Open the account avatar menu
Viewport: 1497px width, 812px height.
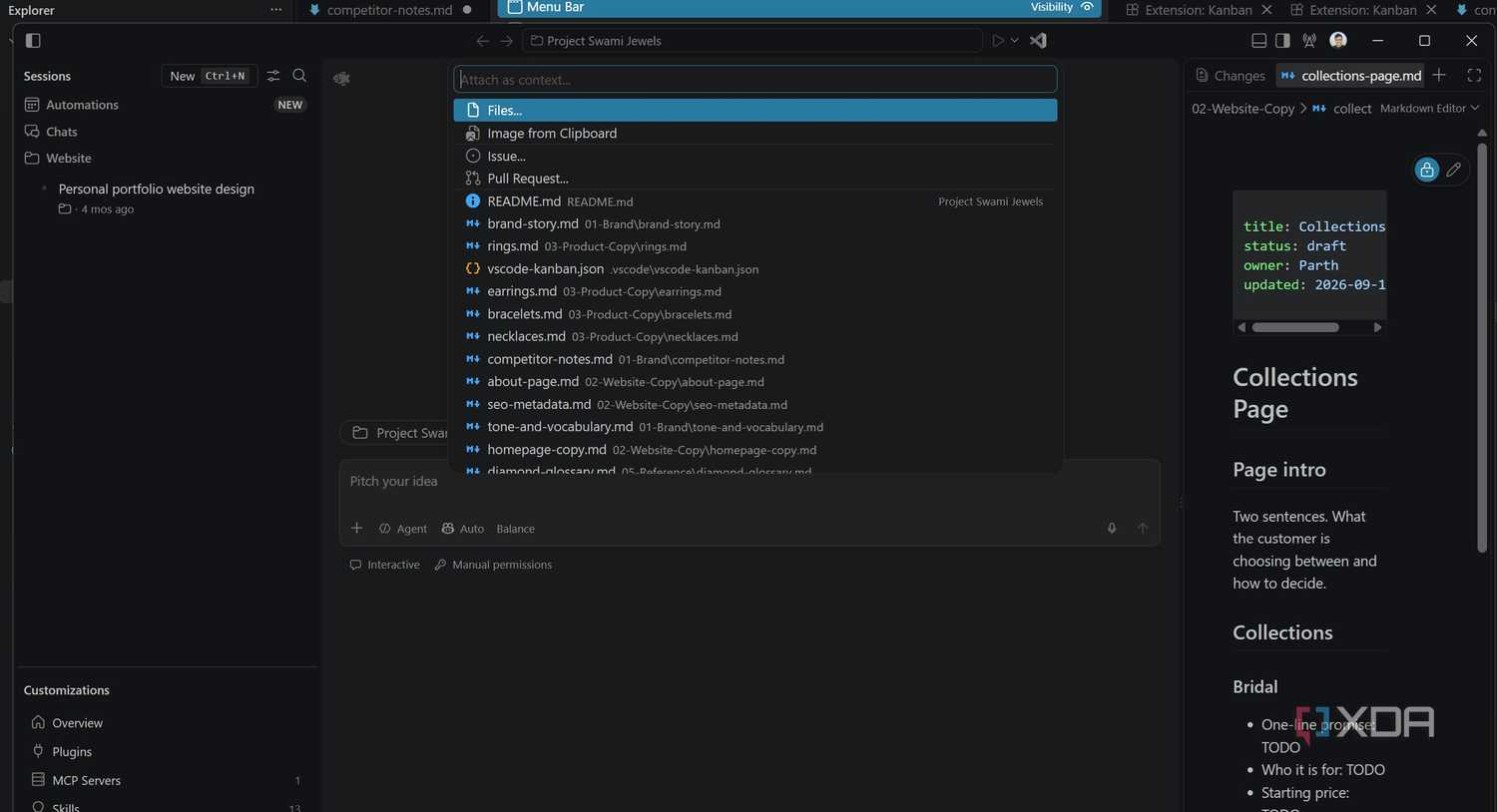tap(1338, 40)
